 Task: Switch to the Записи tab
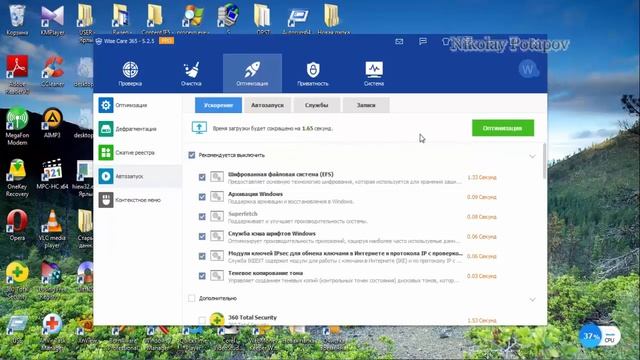coord(366,105)
